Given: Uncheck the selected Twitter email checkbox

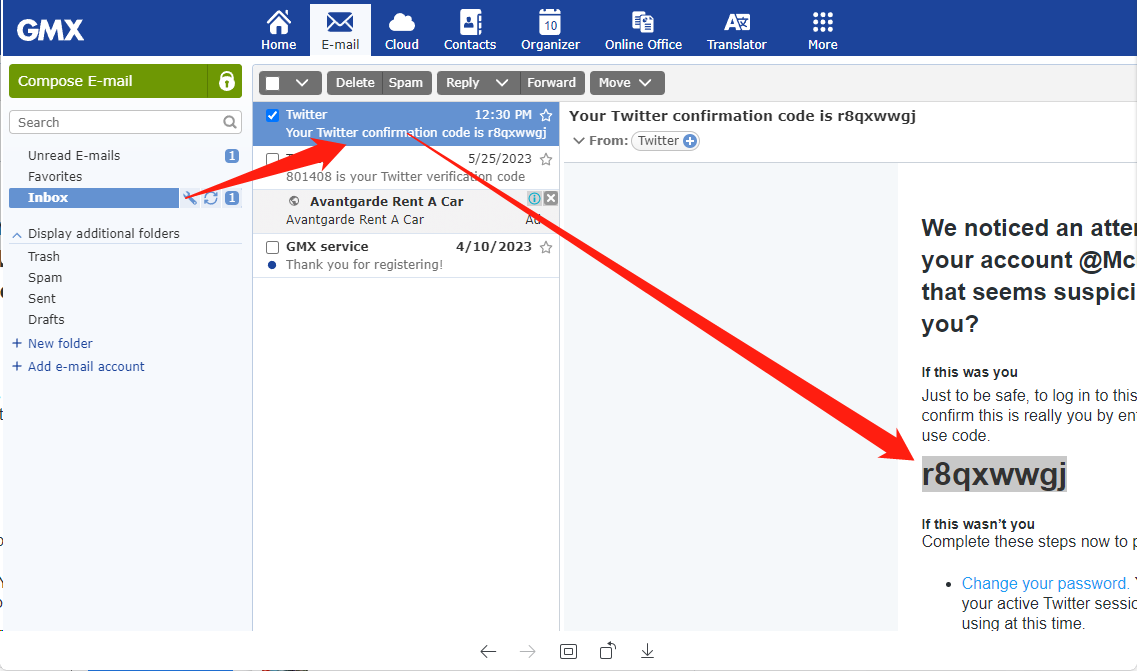Looking at the screenshot, I should point(272,115).
